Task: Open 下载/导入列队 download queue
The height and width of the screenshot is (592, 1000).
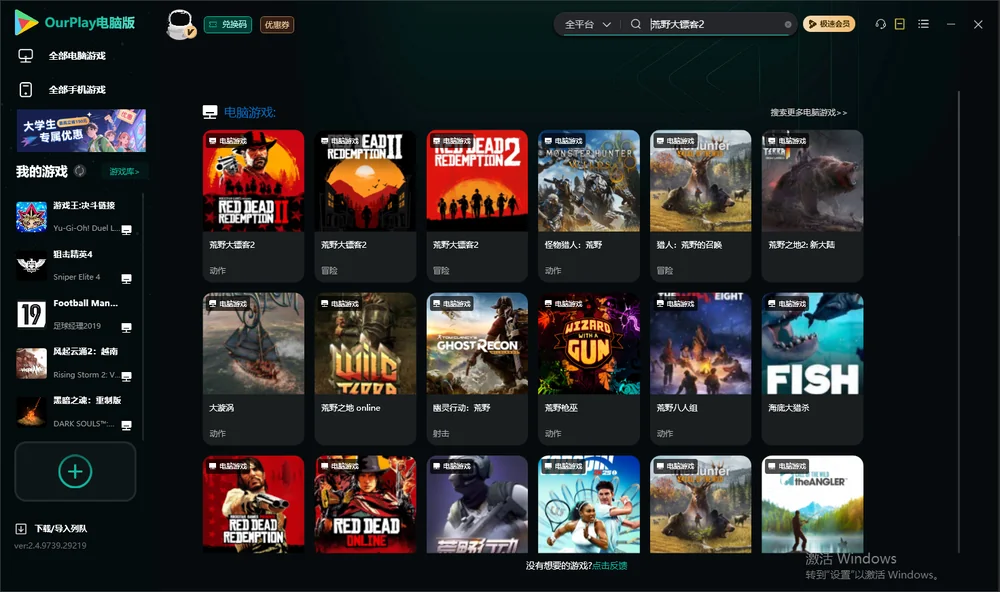Action: point(61,528)
